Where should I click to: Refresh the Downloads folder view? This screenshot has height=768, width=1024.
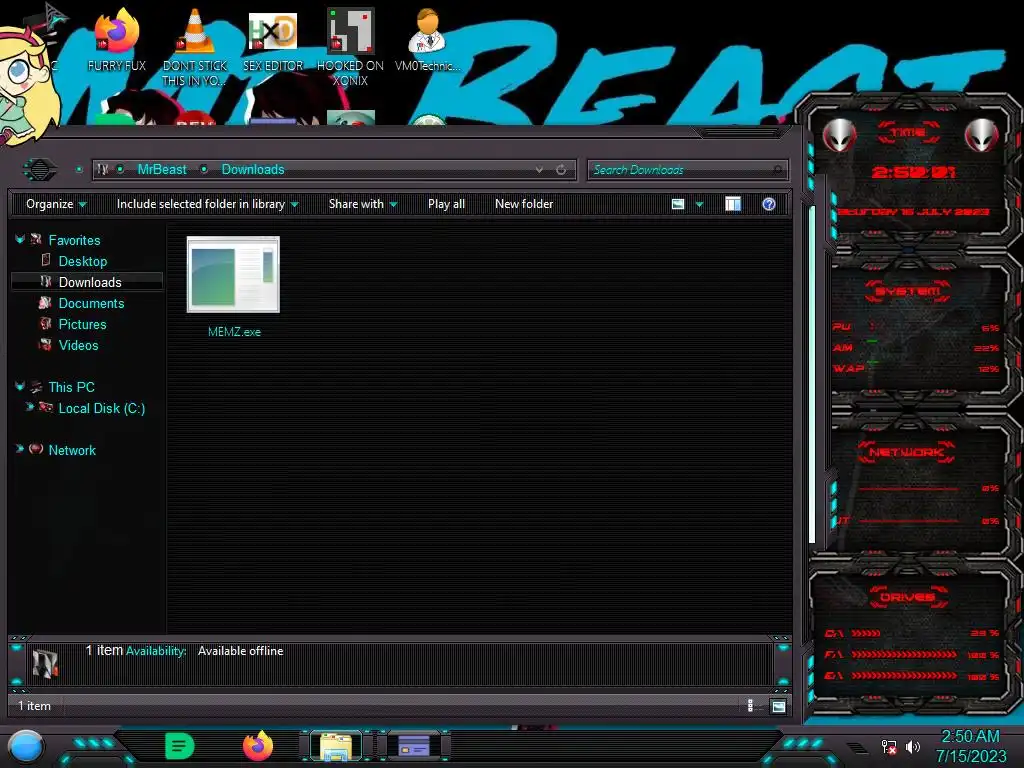coord(561,170)
